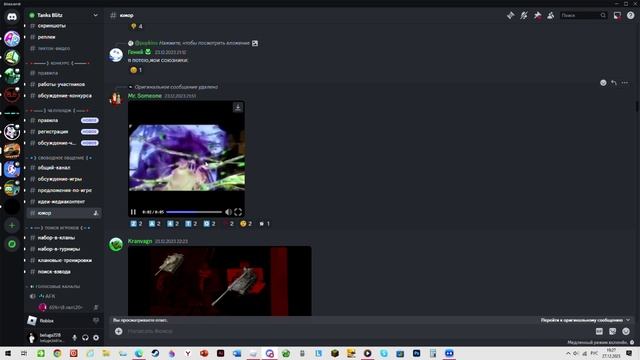Click Mr. Someone username
Image resolution: width=640 pixels, height=360 pixels.
(145, 96)
